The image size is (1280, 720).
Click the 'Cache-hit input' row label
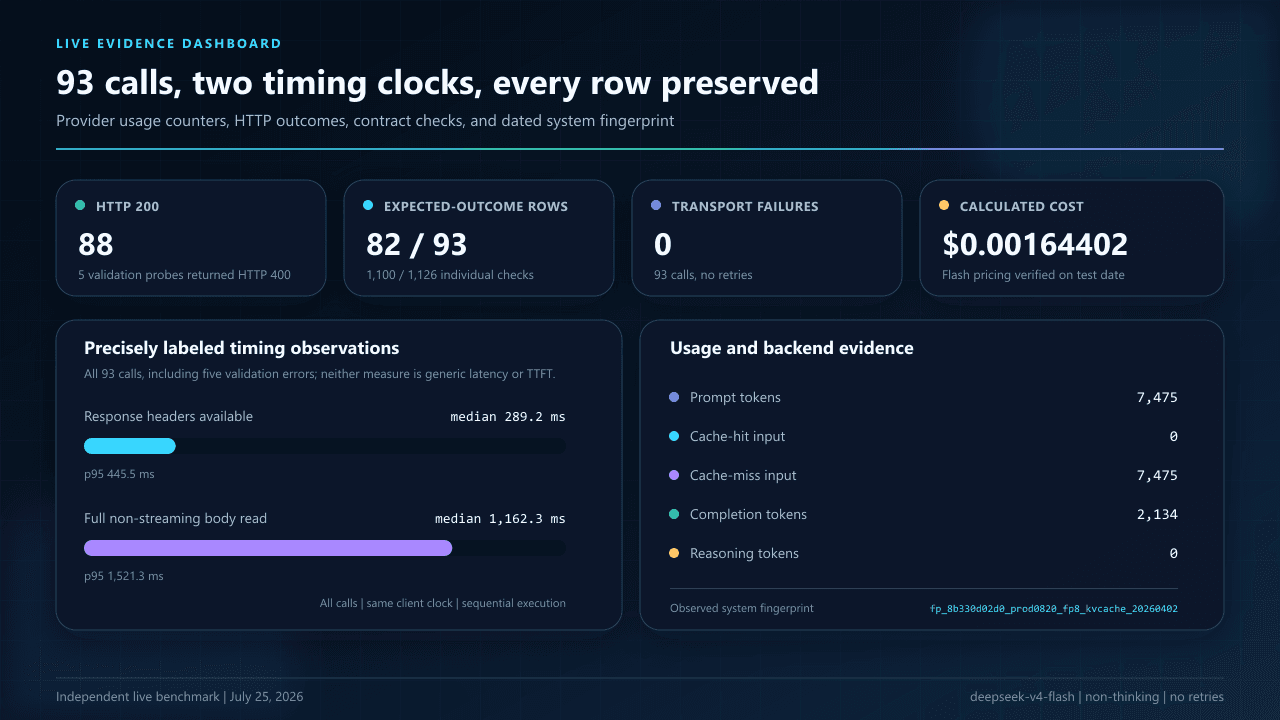pos(738,436)
